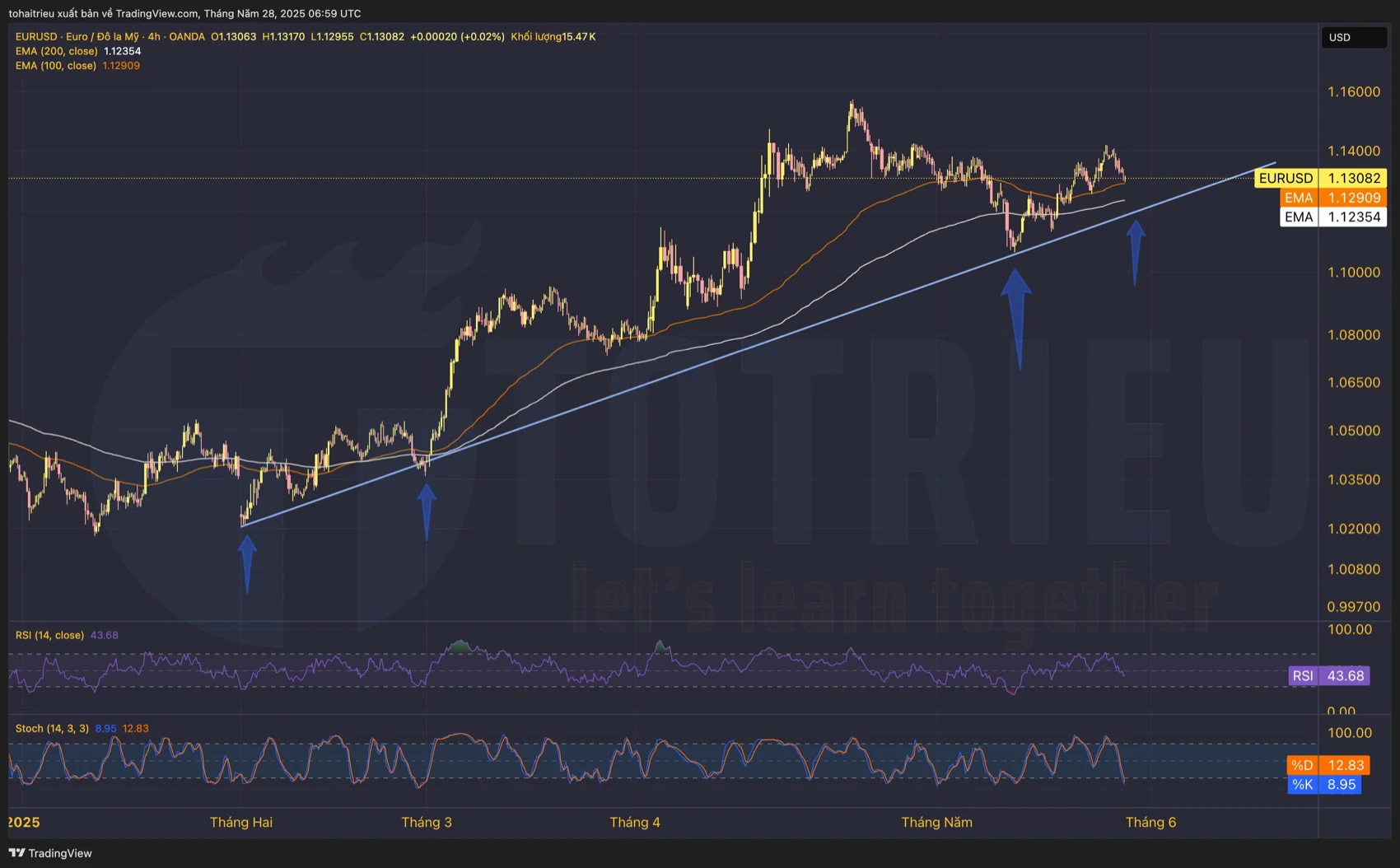
Task: Click the Tháng 6 label on time axis
Action: pyautogui.click(x=1151, y=822)
